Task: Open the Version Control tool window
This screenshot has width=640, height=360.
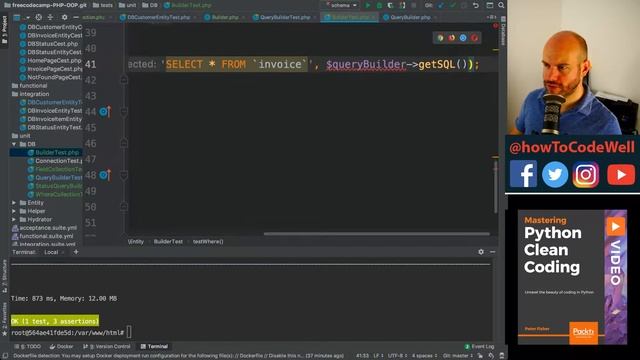Action: point(107,347)
